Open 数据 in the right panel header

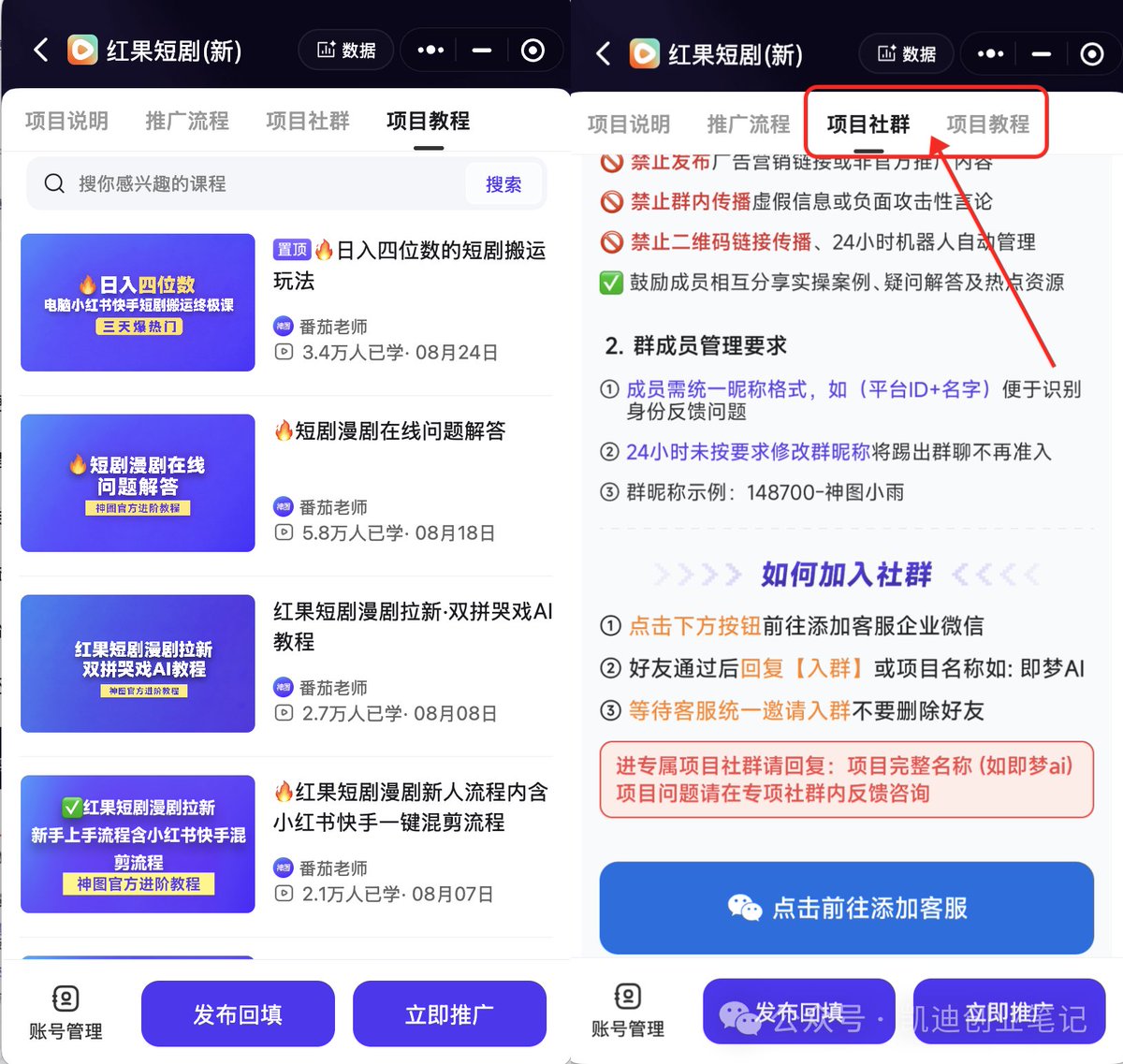906,53
